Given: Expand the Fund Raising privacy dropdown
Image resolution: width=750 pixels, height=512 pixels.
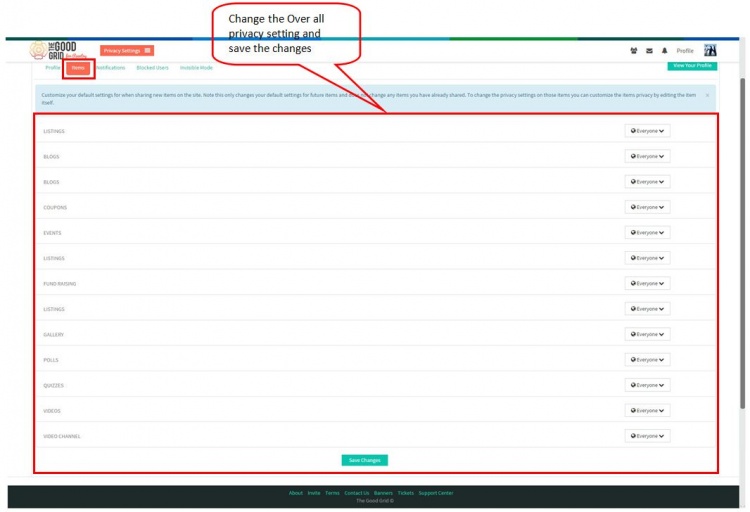Looking at the screenshot, I should [x=647, y=283].
